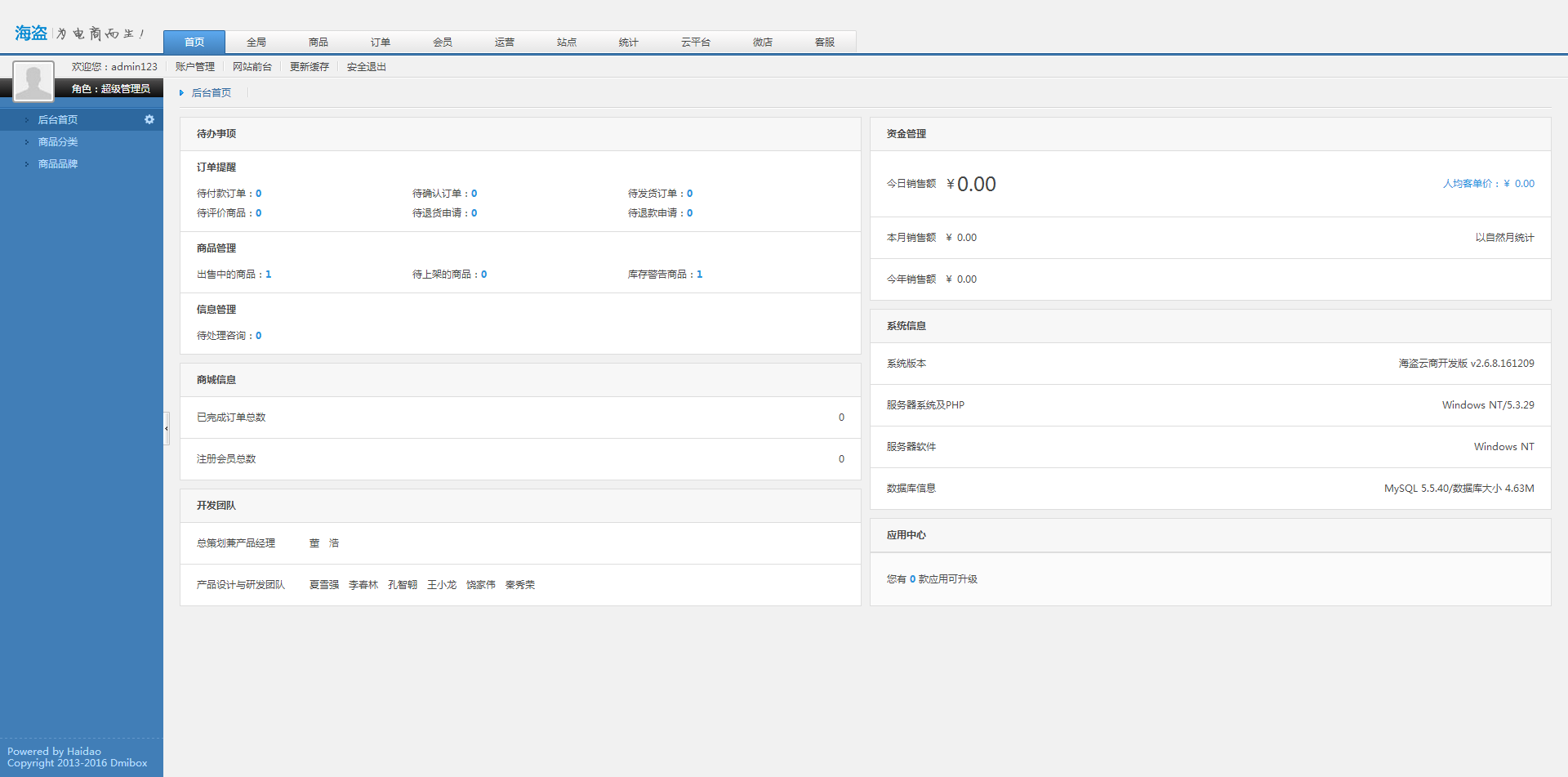Screen dimensions: 1568x777
Task: Click the 系统信息 panel header
Action: [1210, 326]
